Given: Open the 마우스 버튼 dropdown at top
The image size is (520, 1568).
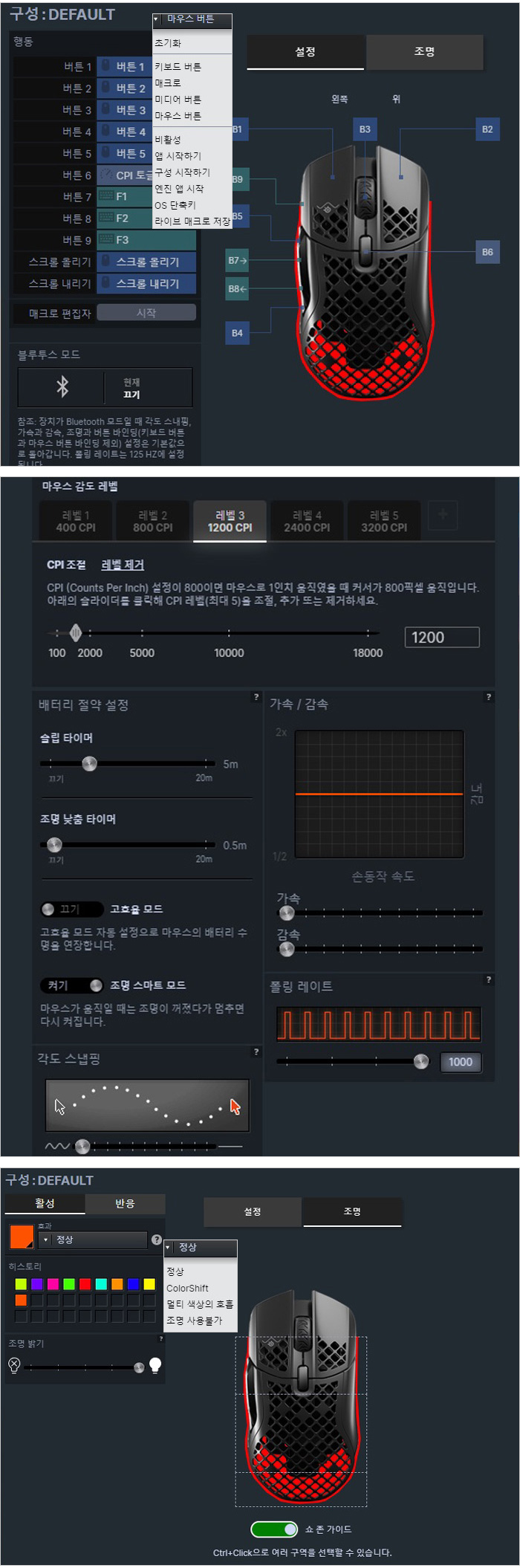Looking at the screenshot, I should pos(192,19).
